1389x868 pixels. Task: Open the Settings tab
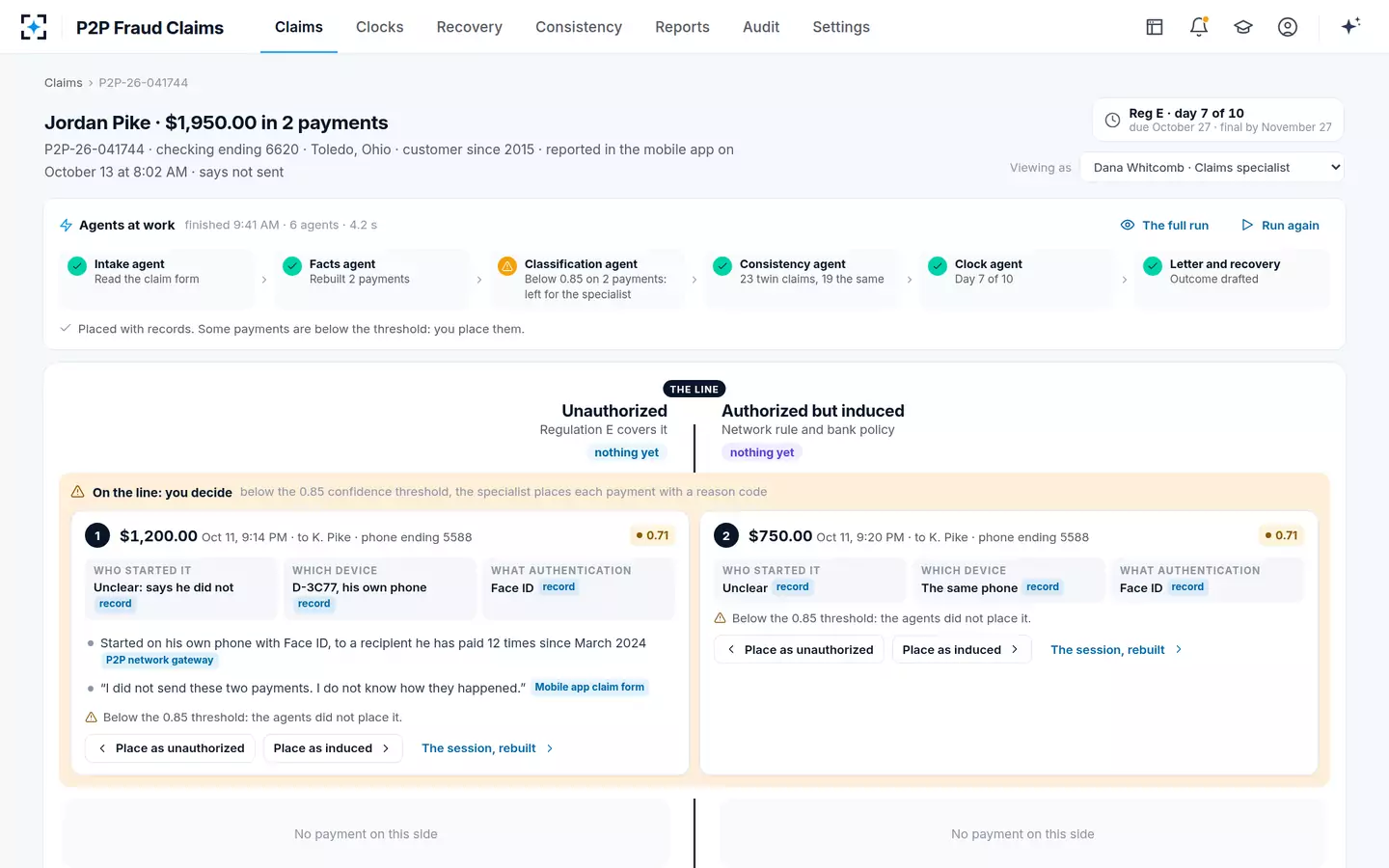tap(841, 27)
